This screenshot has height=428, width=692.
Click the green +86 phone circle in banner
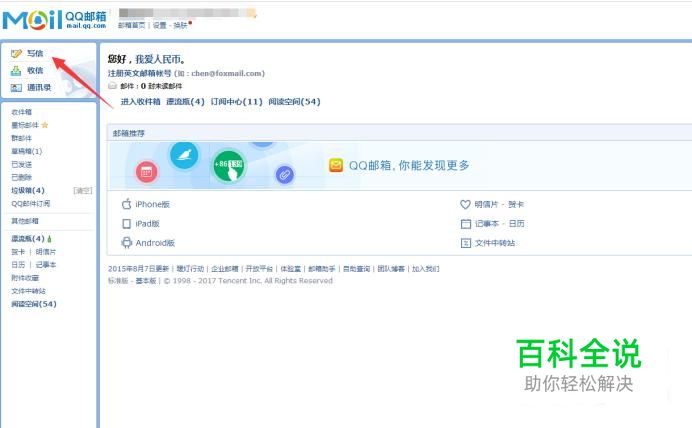[x=228, y=166]
